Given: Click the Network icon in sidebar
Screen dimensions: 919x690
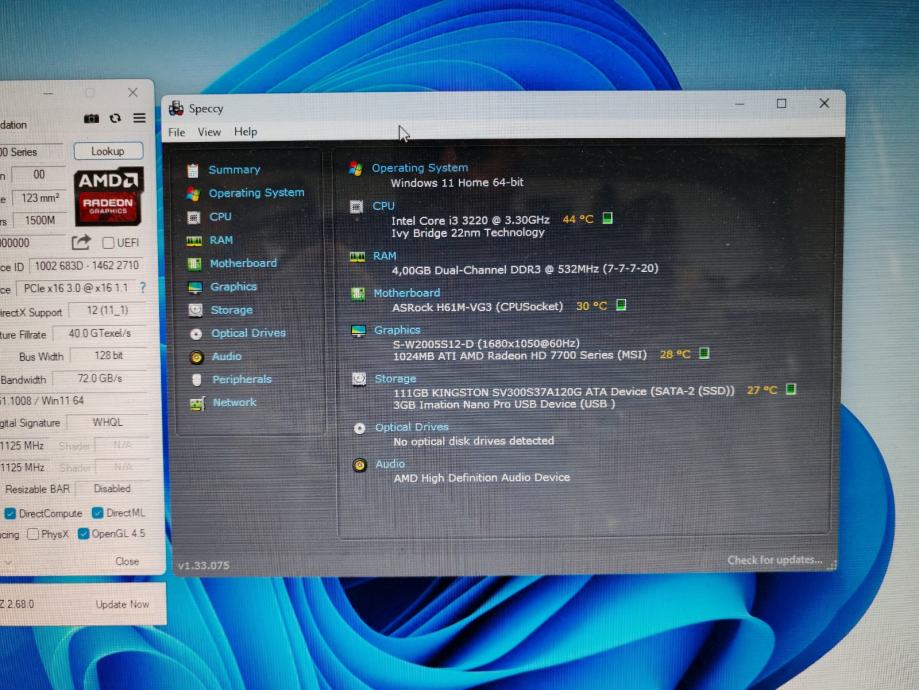Looking at the screenshot, I should 197,403.
